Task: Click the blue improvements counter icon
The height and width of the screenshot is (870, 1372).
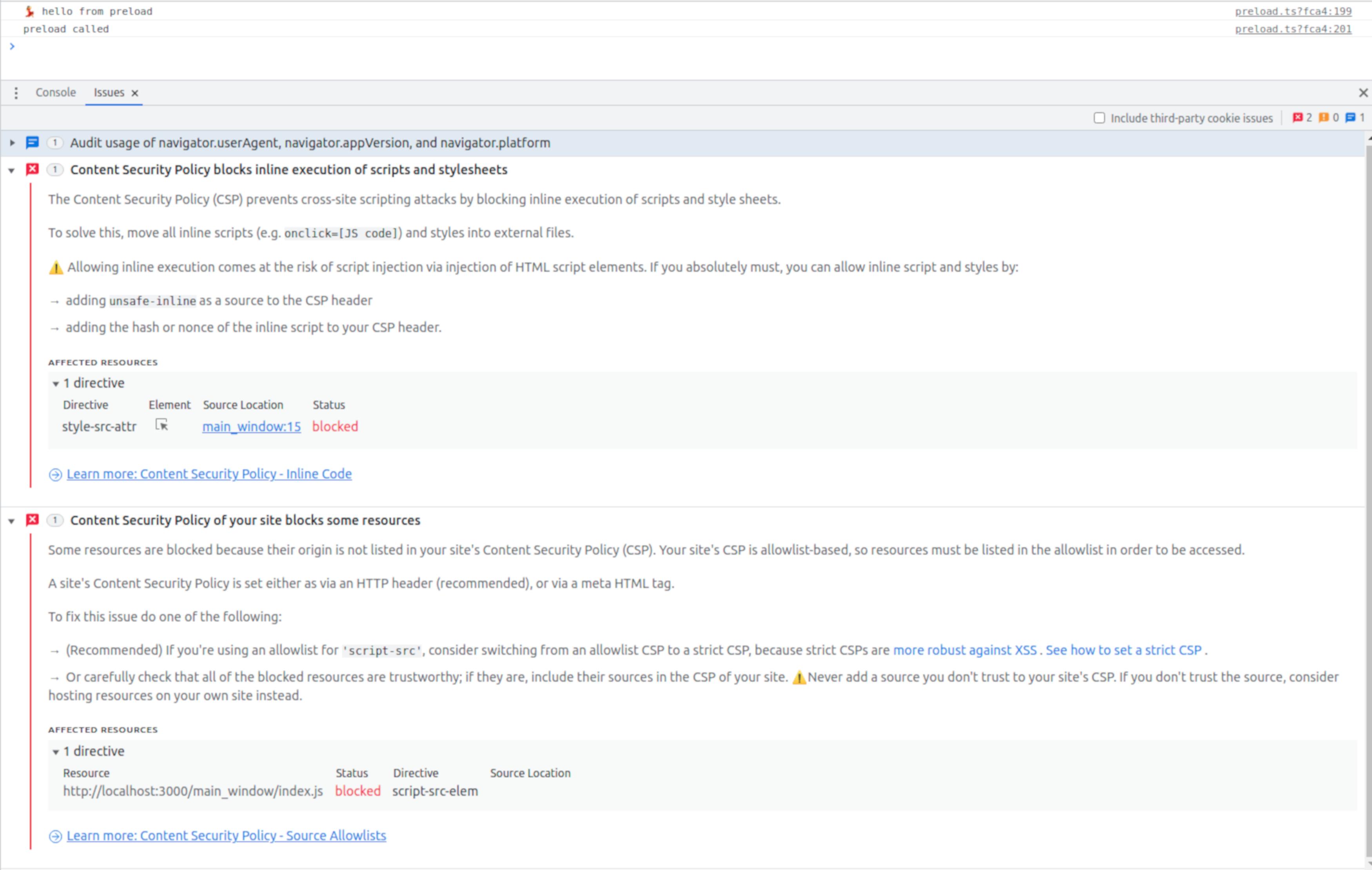Action: tap(1350, 118)
